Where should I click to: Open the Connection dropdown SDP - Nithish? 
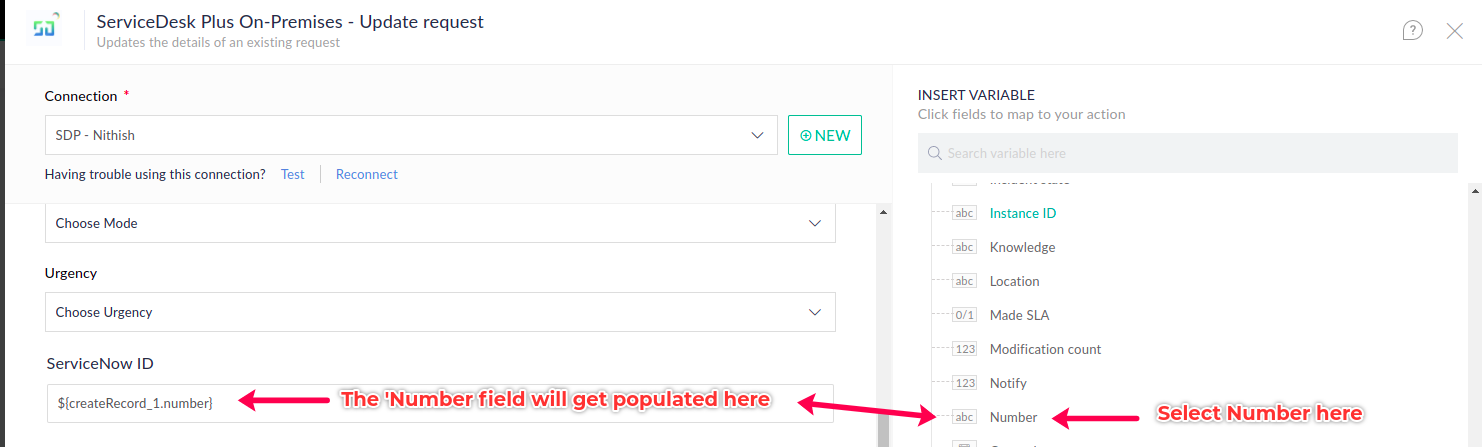(411, 135)
